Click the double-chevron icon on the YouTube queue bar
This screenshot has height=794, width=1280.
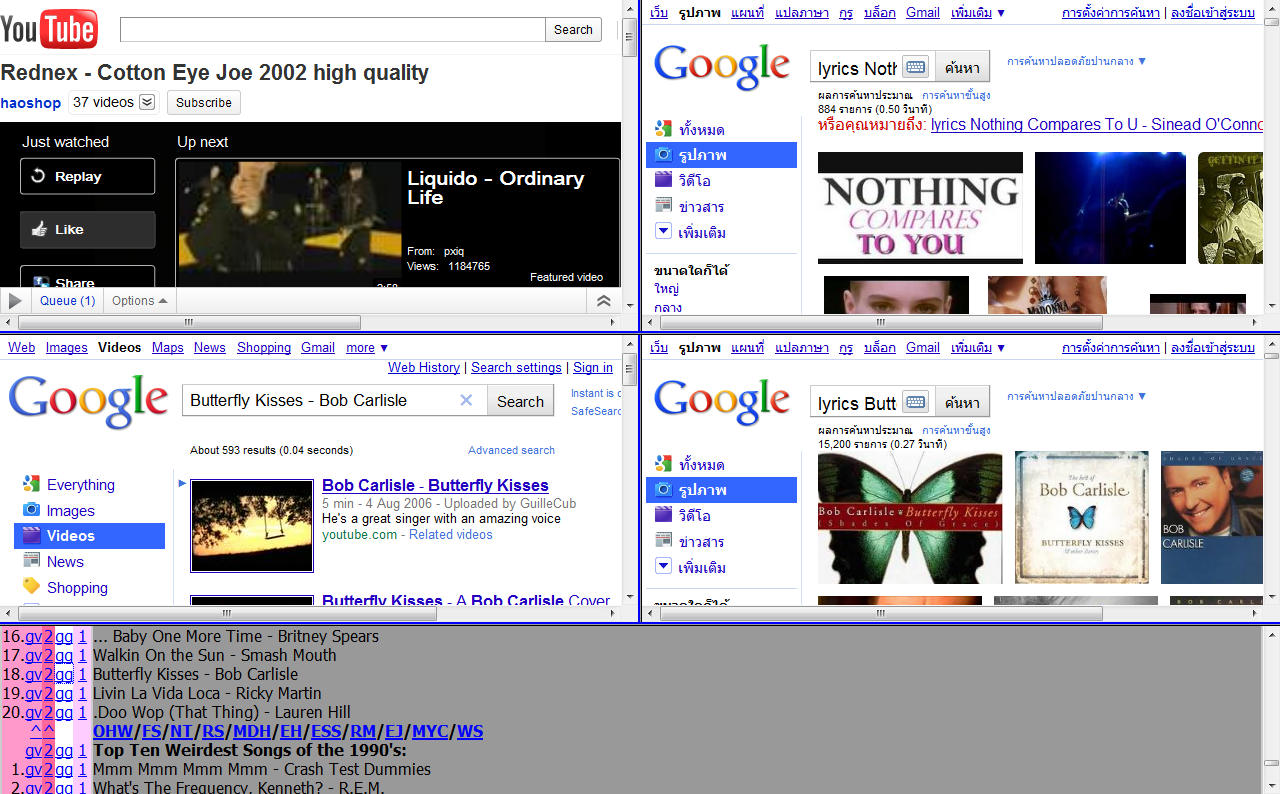(x=603, y=300)
